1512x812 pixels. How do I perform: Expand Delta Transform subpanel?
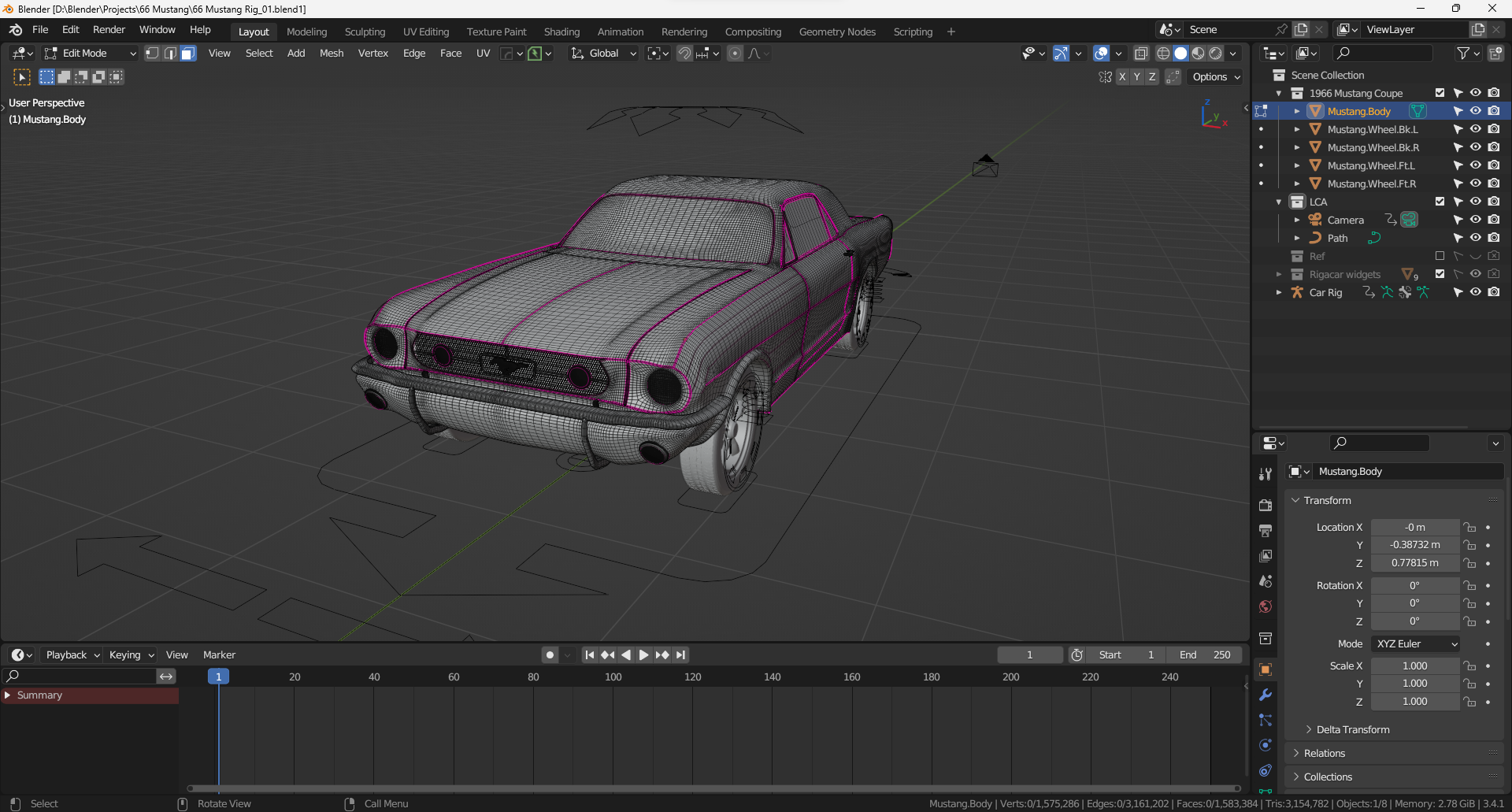[x=1352, y=730]
